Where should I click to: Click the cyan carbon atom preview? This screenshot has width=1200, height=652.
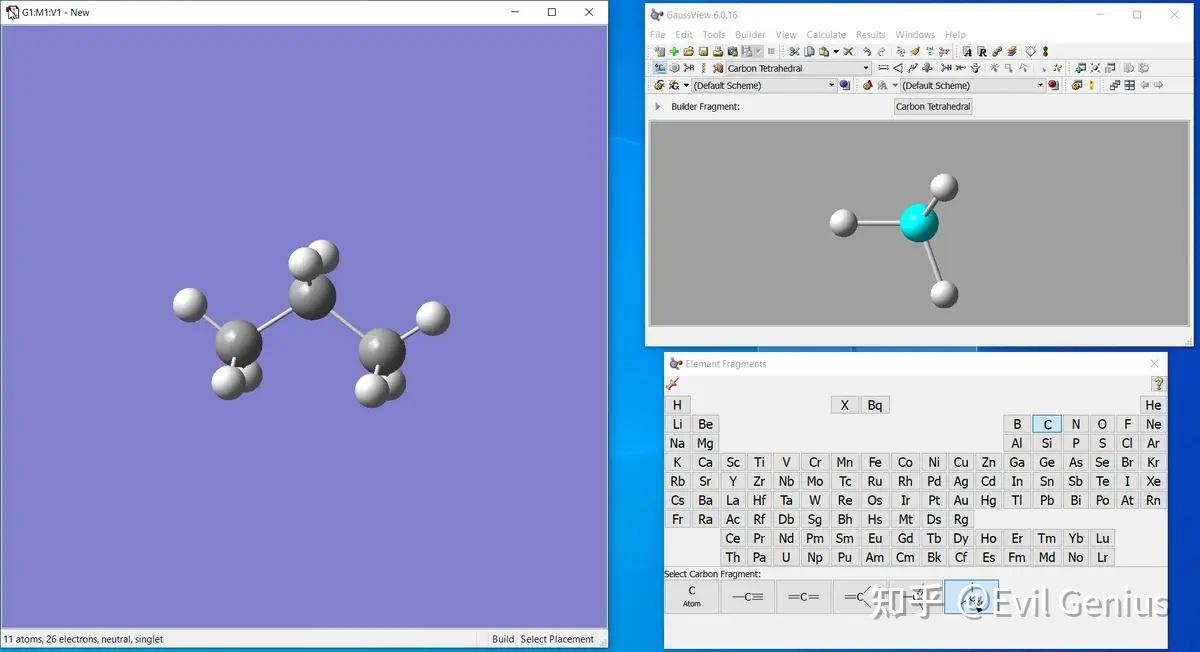919,223
